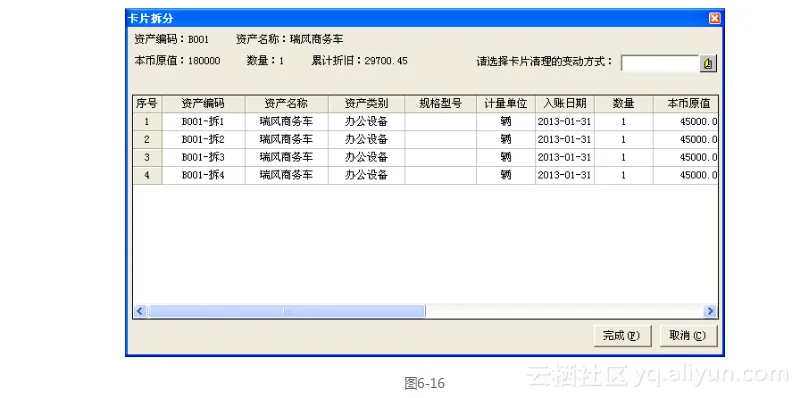
Task: Click the horizontal scrollbar thumb
Action: (286, 311)
